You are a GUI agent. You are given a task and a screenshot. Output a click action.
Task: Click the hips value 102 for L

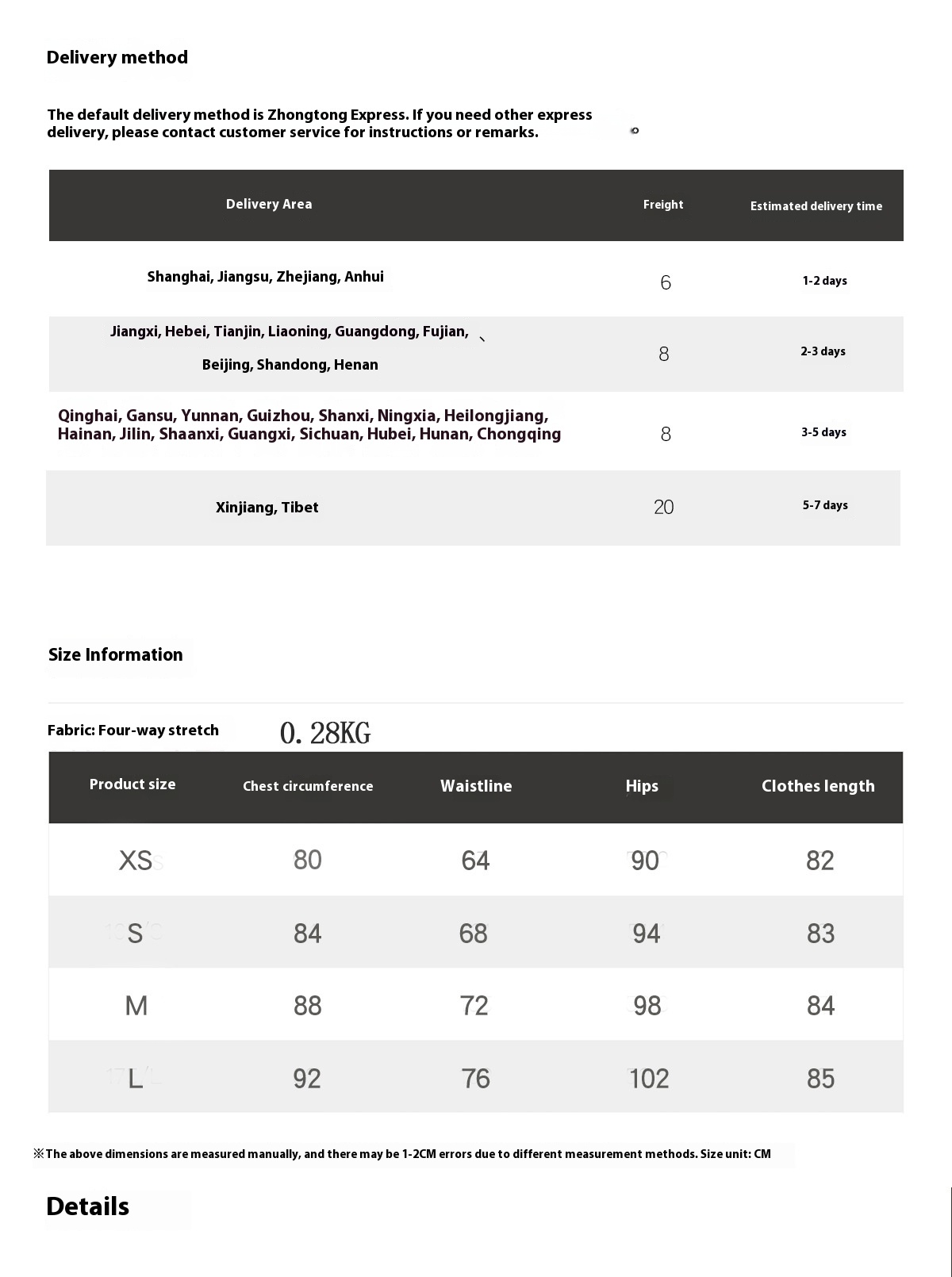pyautogui.click(x=649, y=1079)
